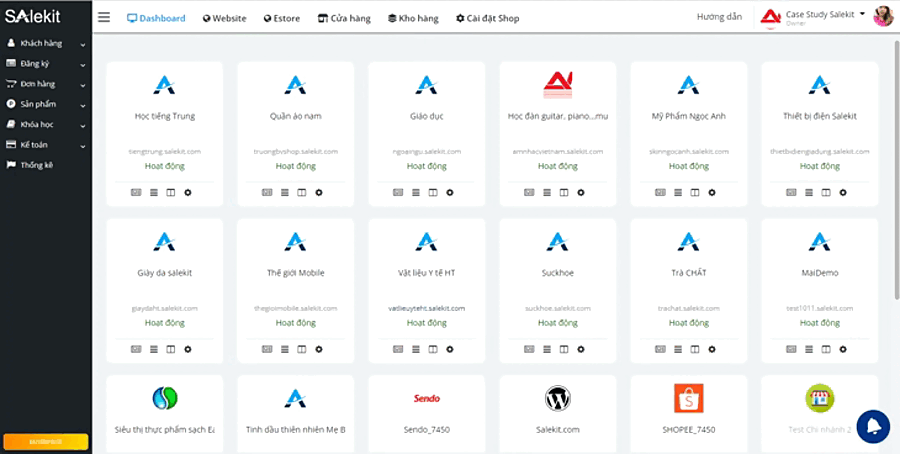900x454 pixels.
Task: Open the truongbvshop.salekit.com link
Action: 296,152
